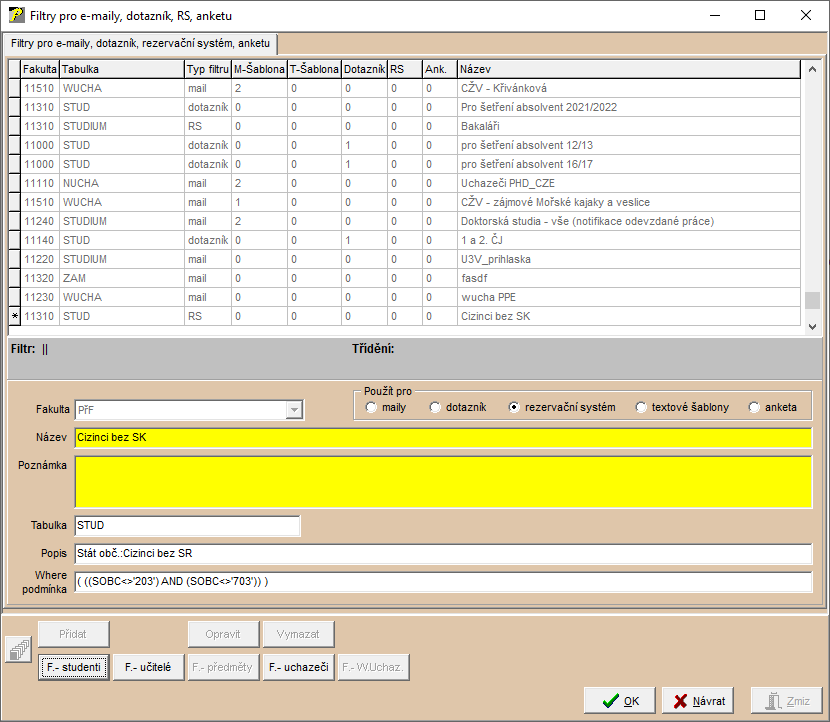Click the stacked pages icon at bottom left
Viewport: 830px width, 722px height.
[x=19, y=650]
